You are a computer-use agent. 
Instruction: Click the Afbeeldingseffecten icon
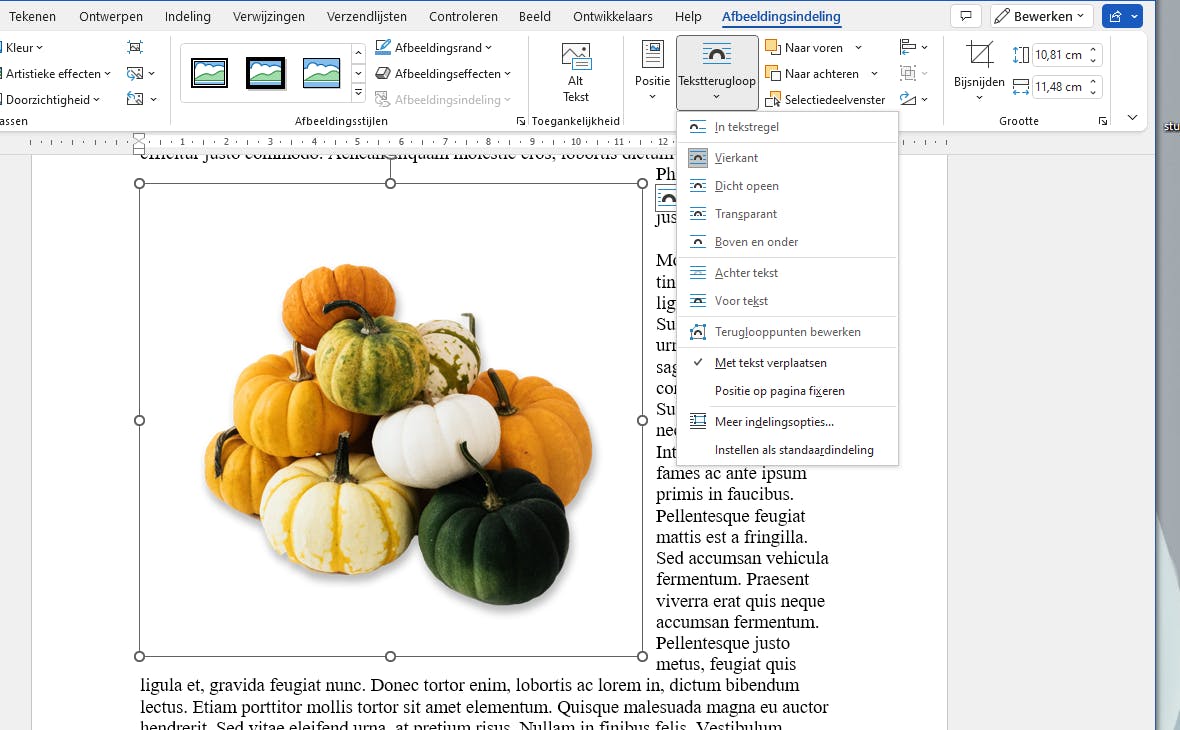(x=383, y=74)
